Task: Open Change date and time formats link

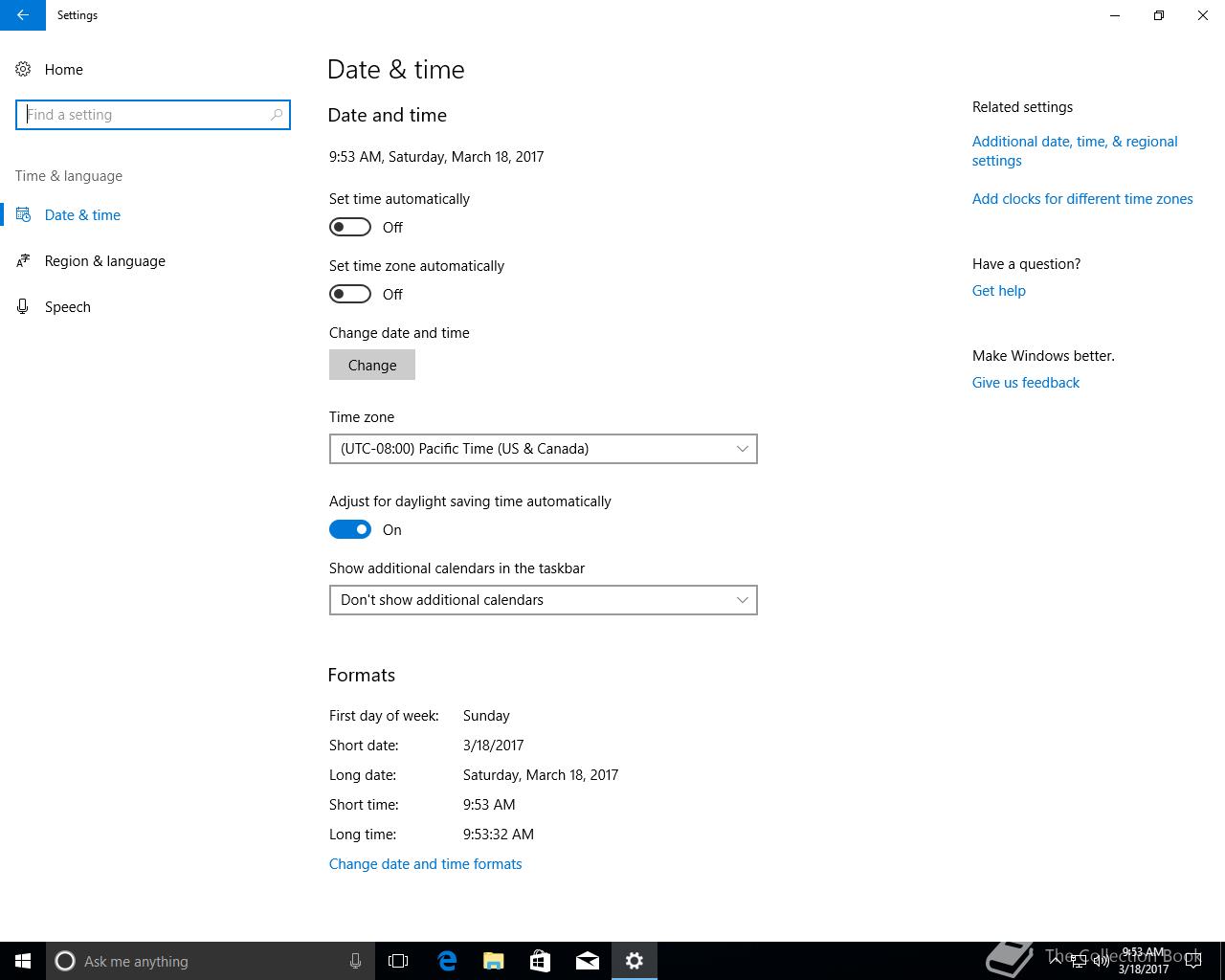Action: 426,864
